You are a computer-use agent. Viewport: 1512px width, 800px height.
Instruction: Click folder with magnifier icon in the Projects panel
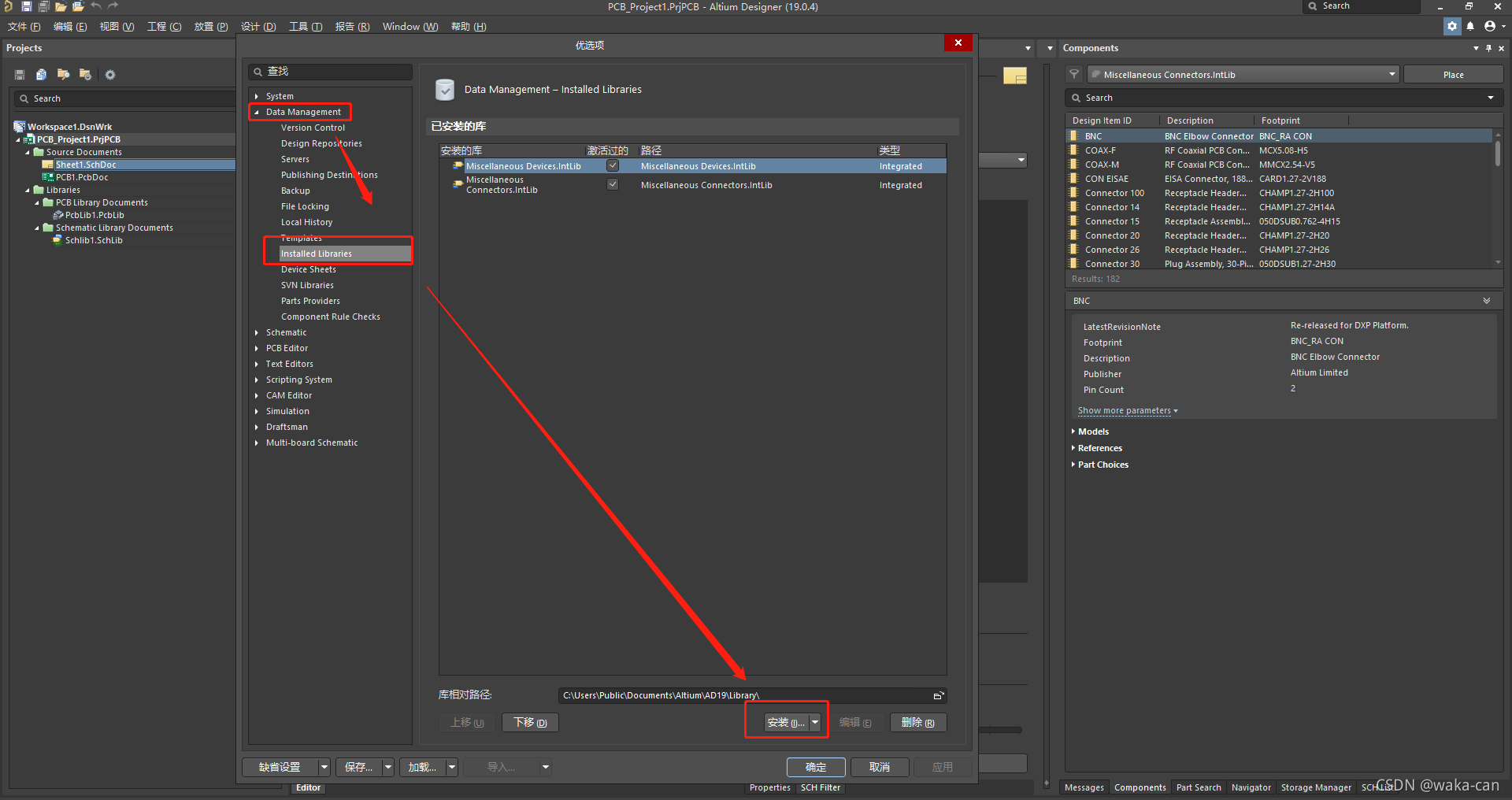(63, 75)
